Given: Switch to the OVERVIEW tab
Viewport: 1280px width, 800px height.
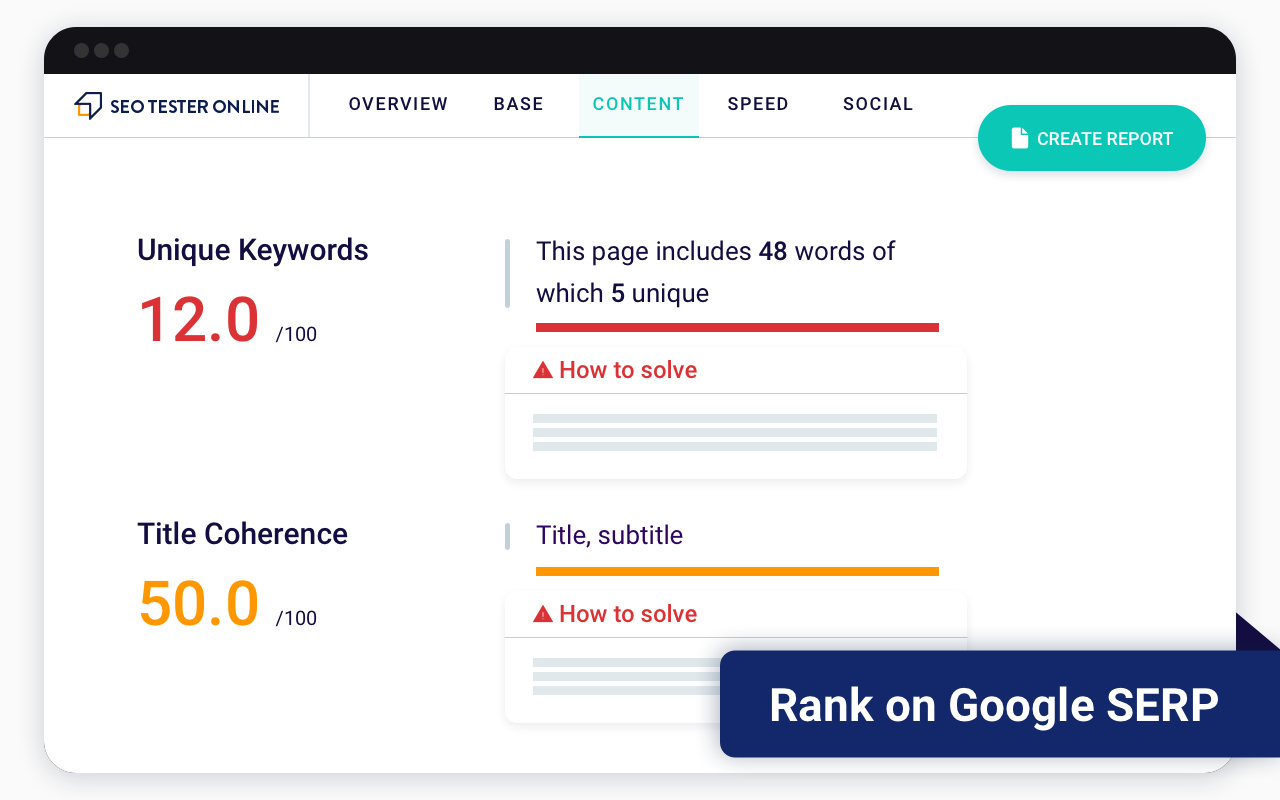Looking at the screenshot, I should pyautogui.click(x=398, y=104).
